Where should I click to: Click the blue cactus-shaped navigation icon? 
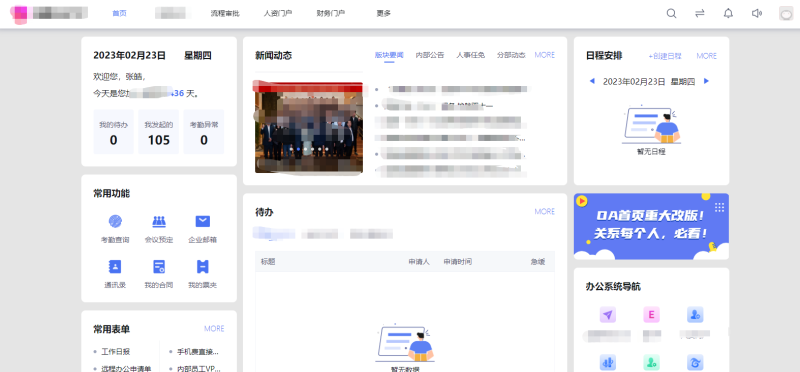[x=608, y=362]
